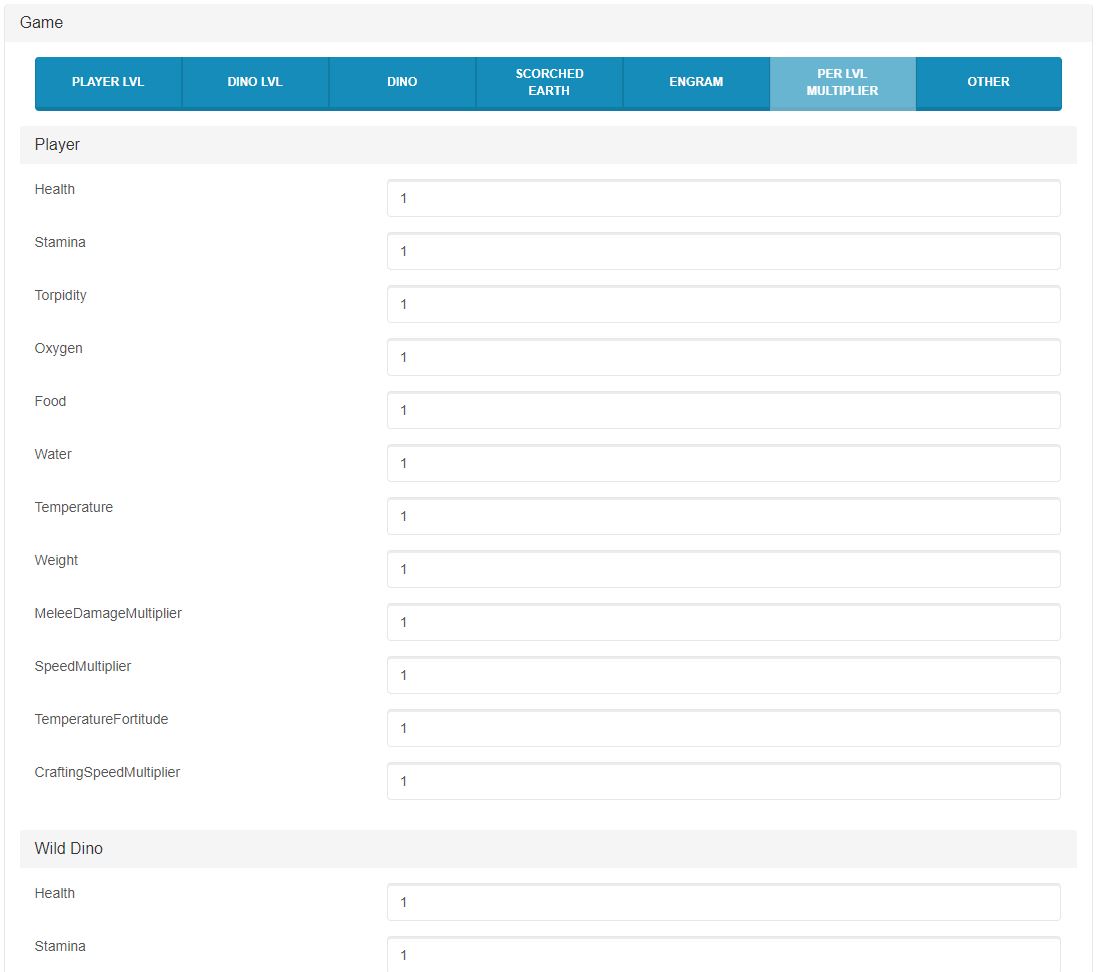Click the MeleeDamageMultiplier input field
Viewport: 1097px width, 972px height.
pos(723,623)
